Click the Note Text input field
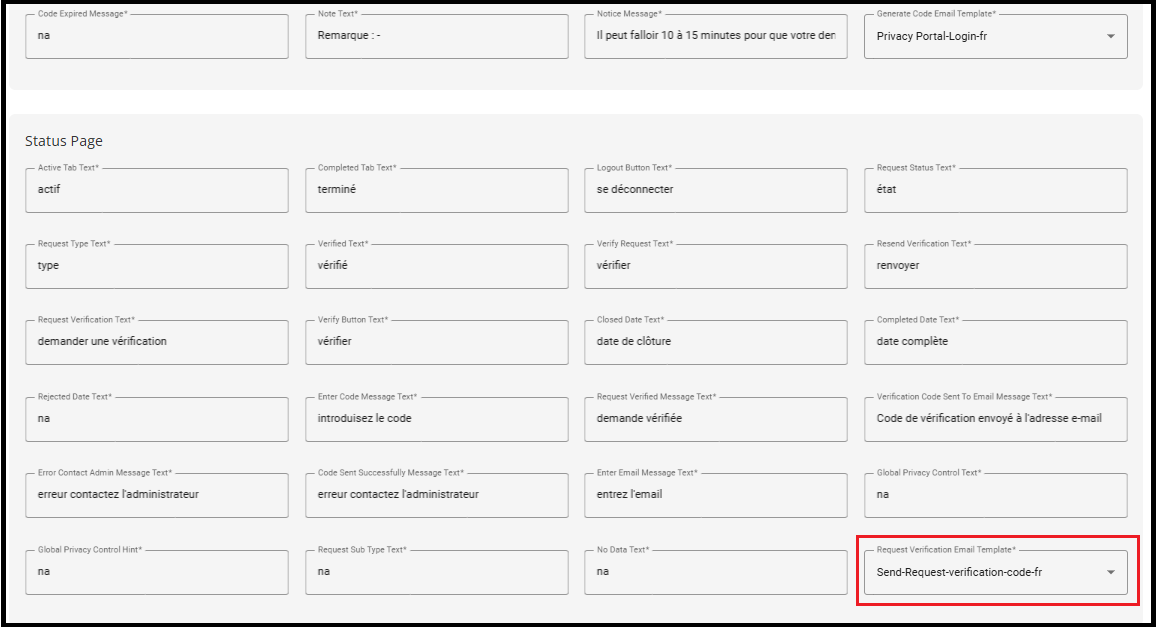The image size is (1156, 627). [436, 36]
